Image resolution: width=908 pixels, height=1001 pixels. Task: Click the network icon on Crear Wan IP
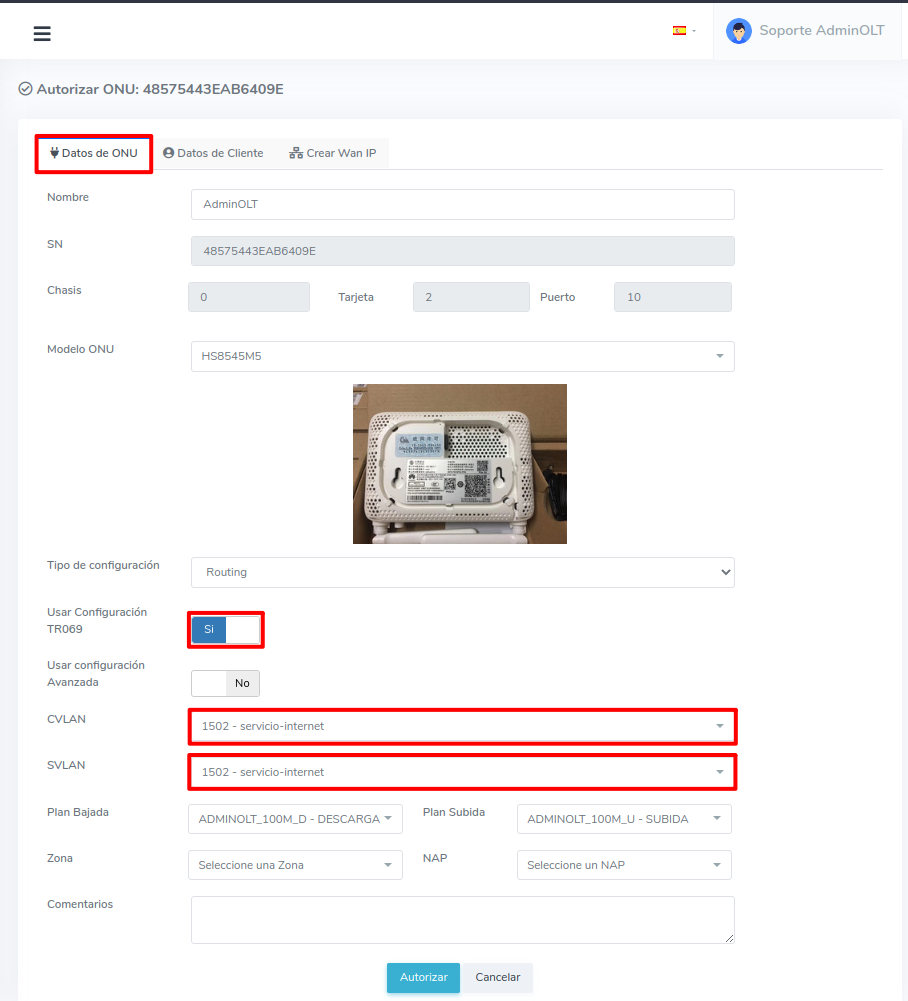(296, 153)
